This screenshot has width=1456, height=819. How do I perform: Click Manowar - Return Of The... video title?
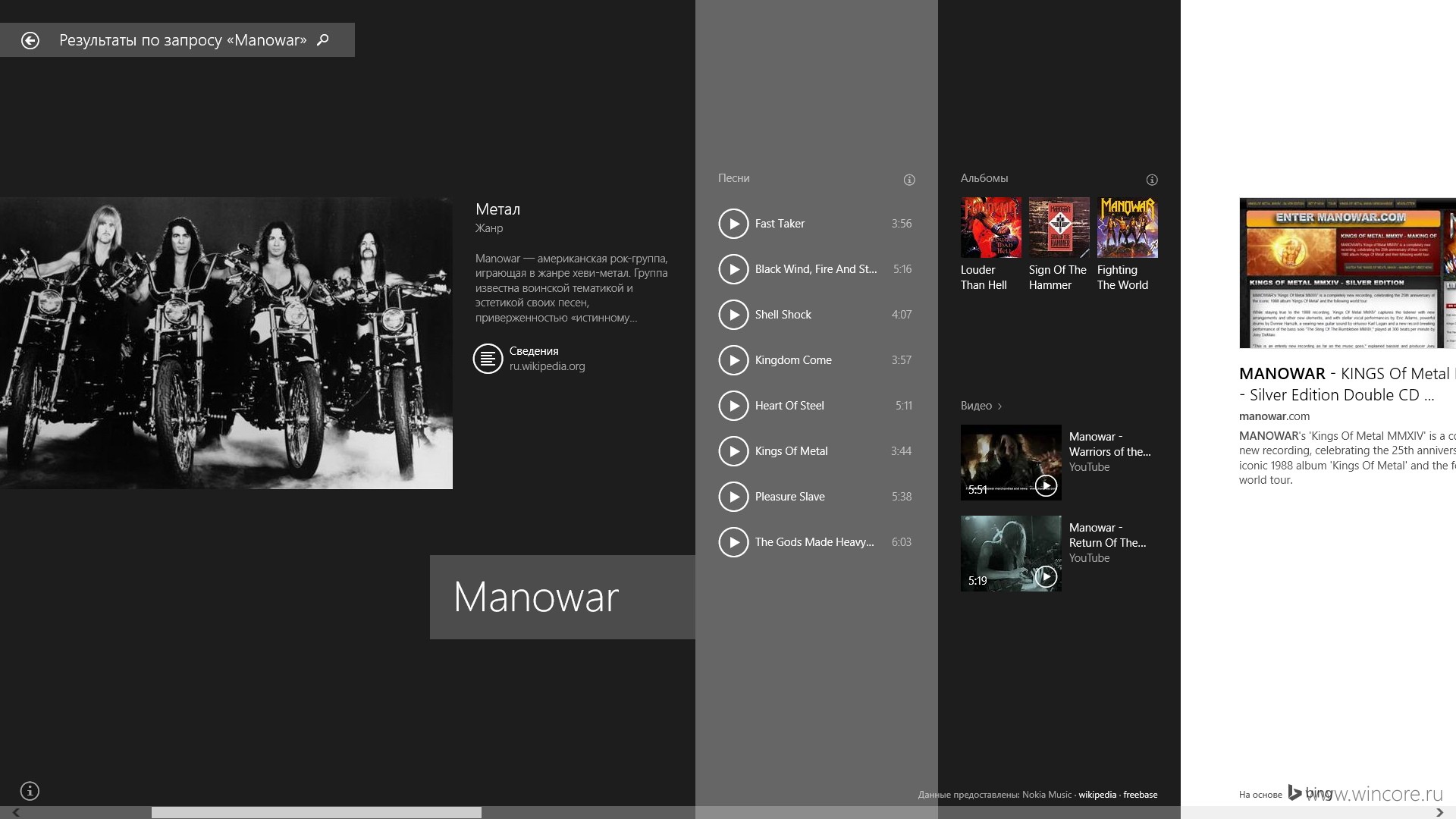point(1107,535)
